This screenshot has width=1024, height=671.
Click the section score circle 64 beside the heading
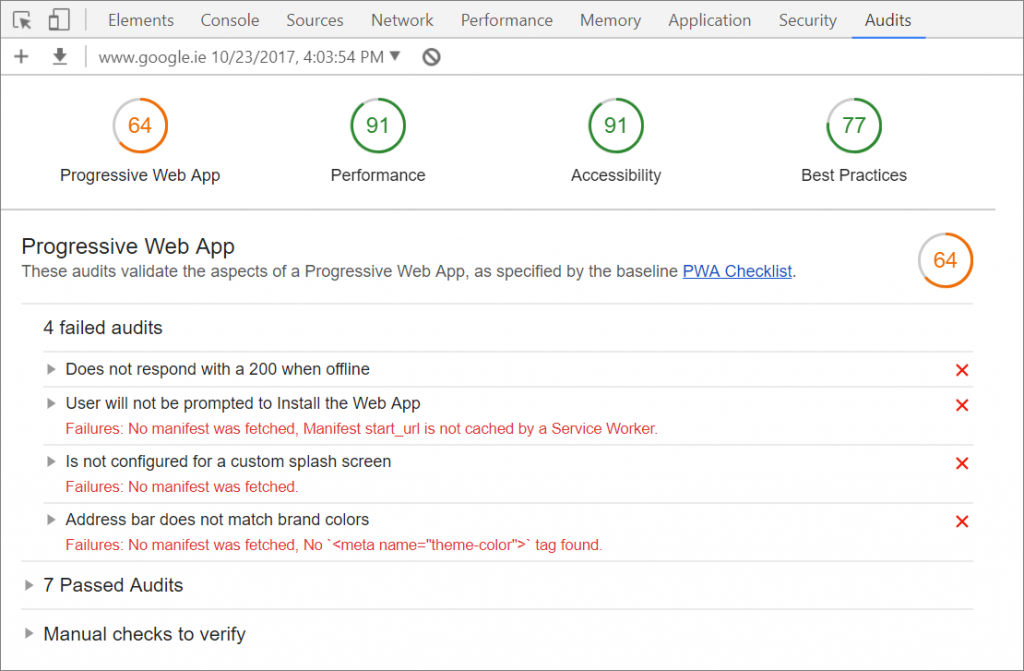(945, 260)
